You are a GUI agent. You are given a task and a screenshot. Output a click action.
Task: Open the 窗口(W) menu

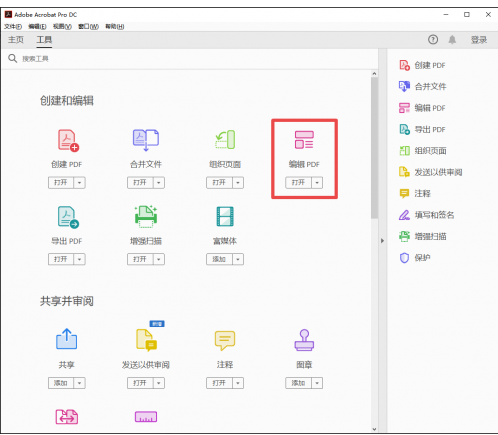click(88, 26)
